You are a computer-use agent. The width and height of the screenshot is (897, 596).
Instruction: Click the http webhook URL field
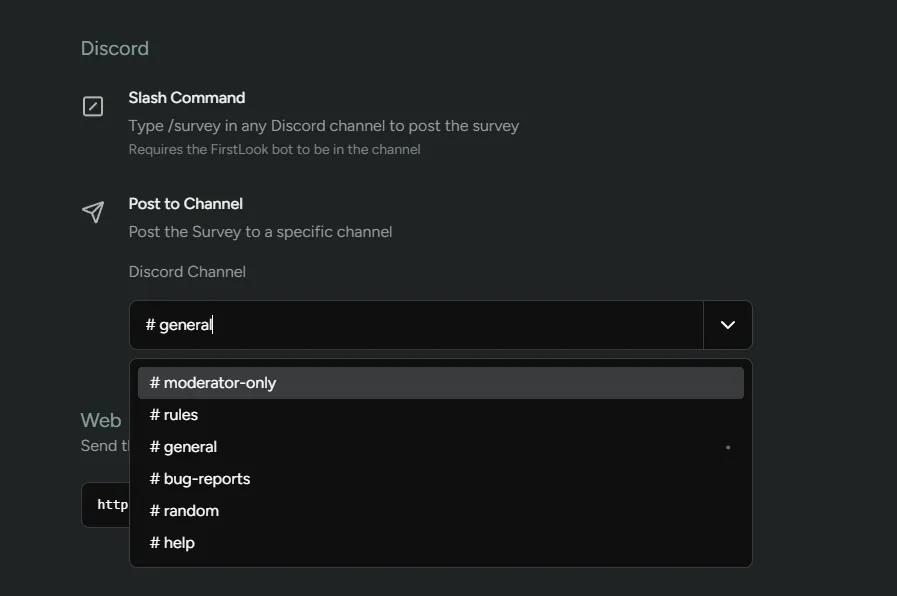coord(110,504)
